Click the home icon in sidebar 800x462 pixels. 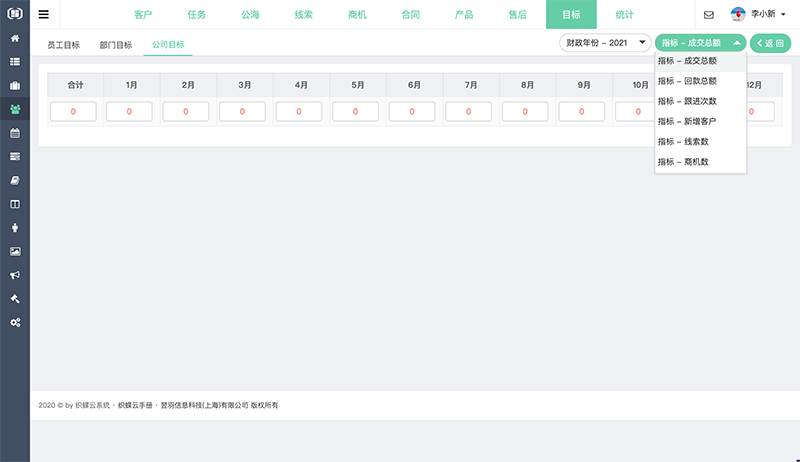15,38
